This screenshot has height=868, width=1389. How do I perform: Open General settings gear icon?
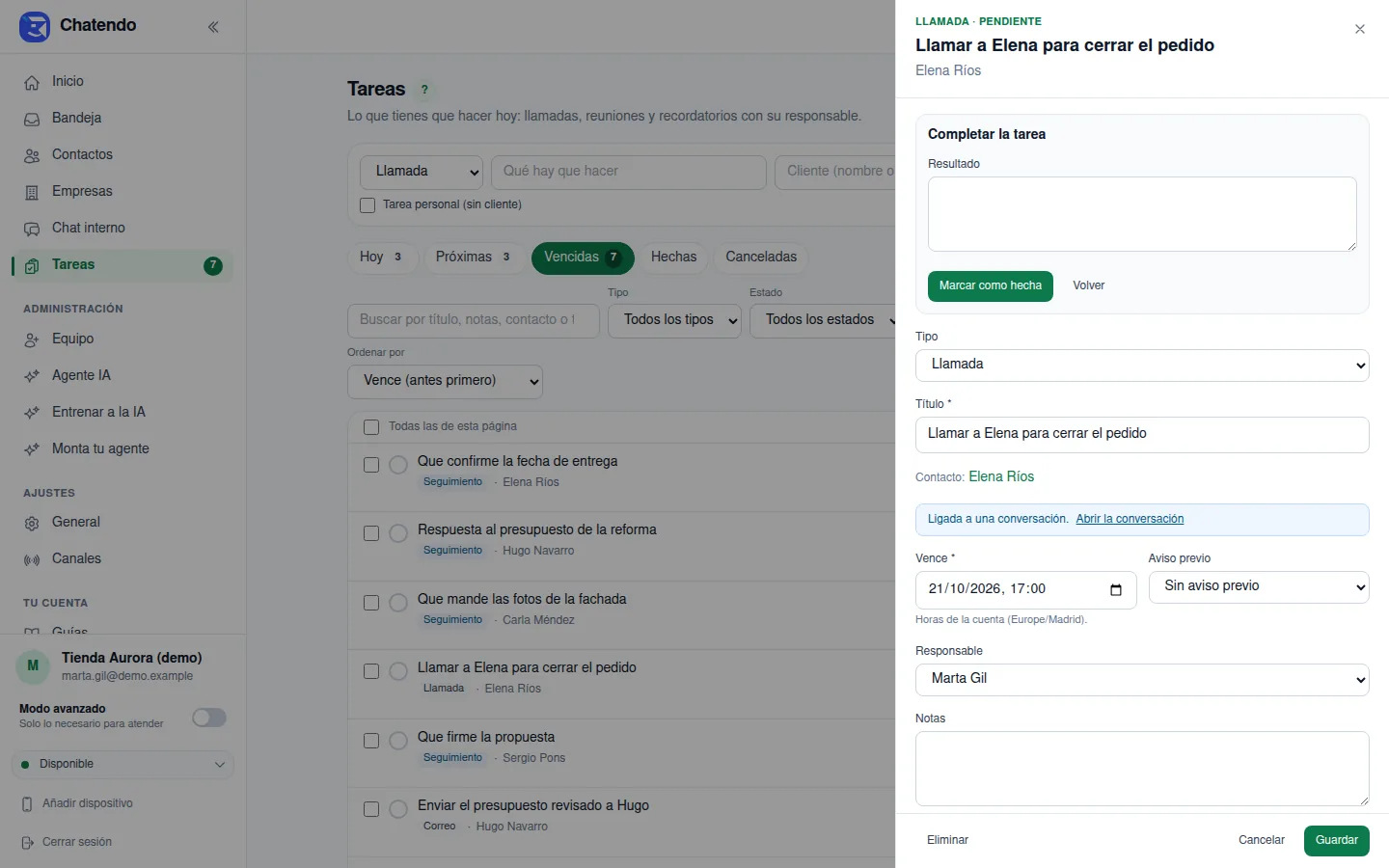(32, 523)
